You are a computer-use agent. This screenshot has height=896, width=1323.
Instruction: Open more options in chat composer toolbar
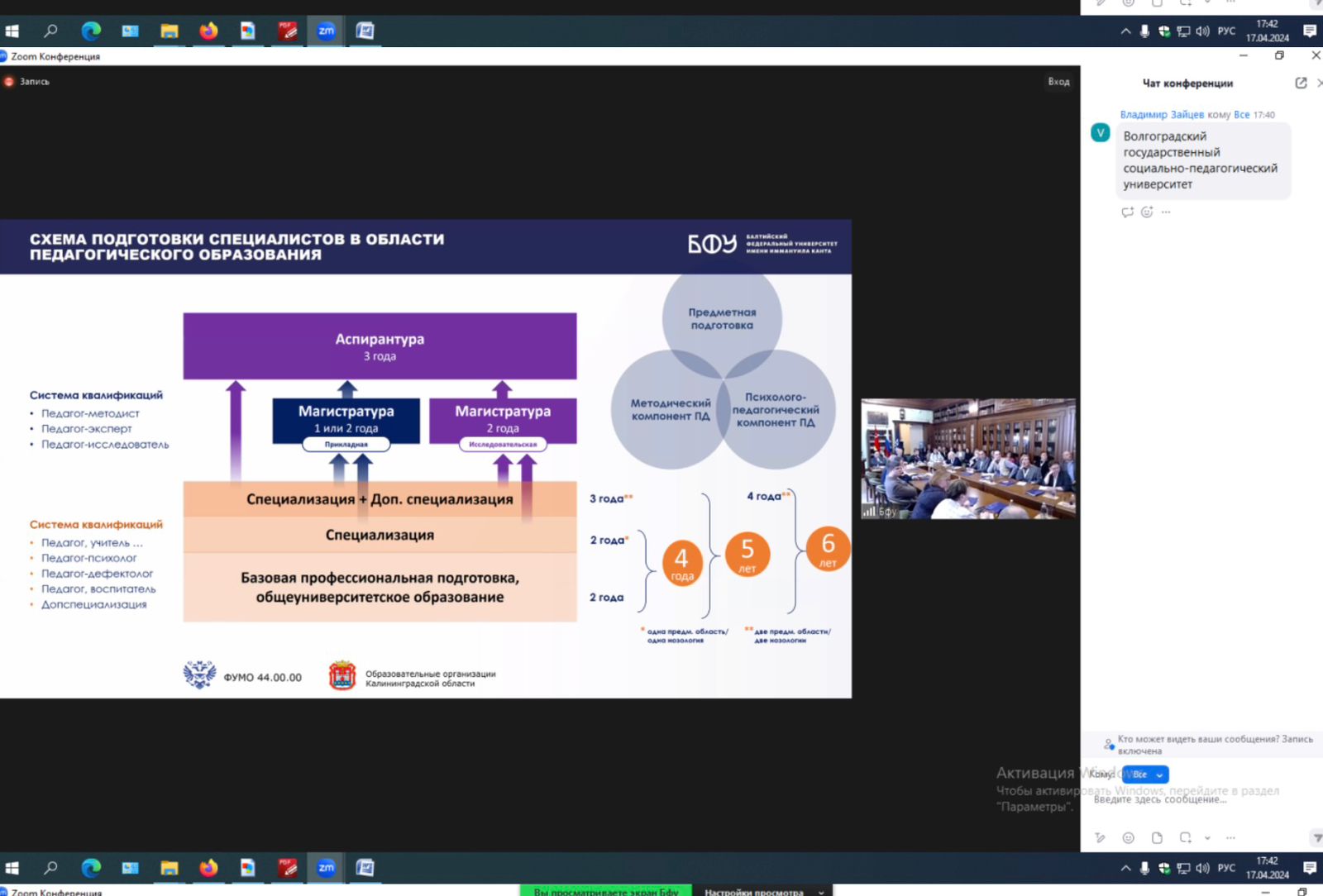[x=1230, y=837]
